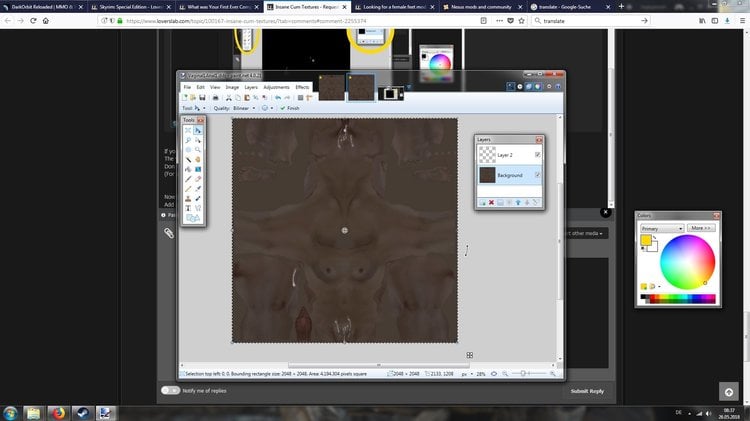This screenshot has width=750, height=421.
Task: Toggle the Notify me of replies switch
Action: tap(170, 390)
